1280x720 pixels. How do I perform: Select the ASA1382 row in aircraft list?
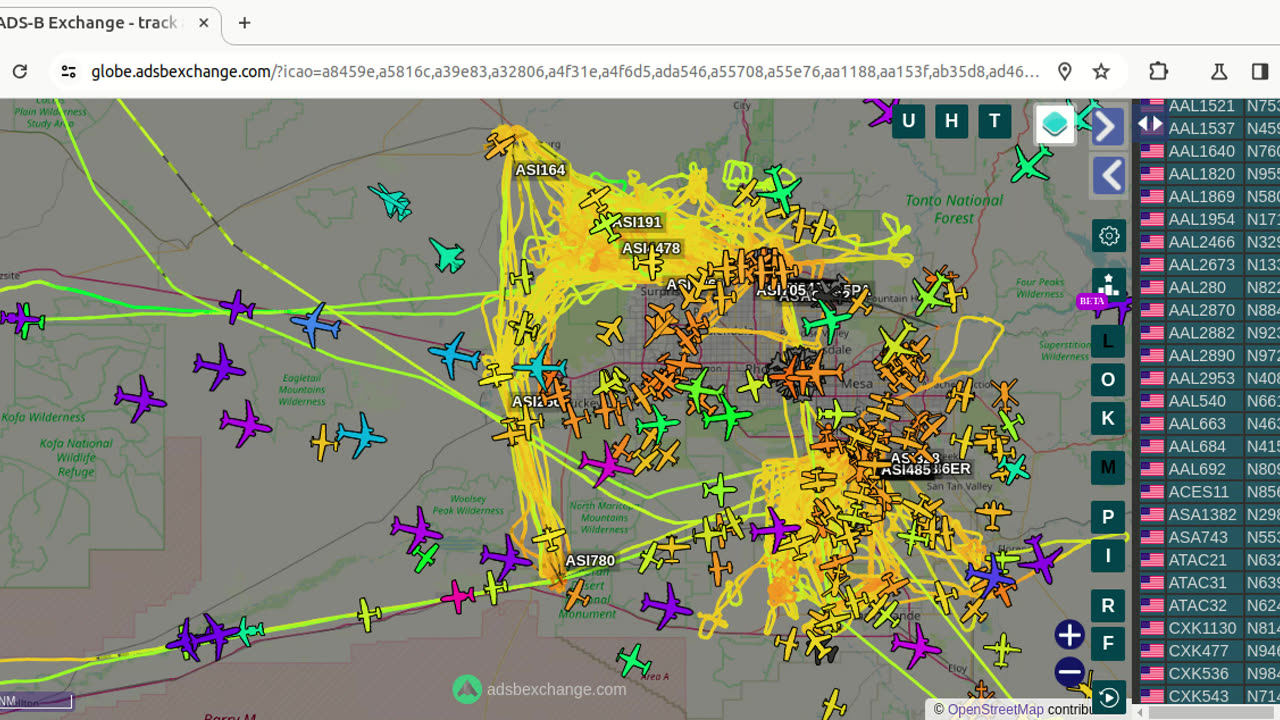click(x=1208, y=515)
